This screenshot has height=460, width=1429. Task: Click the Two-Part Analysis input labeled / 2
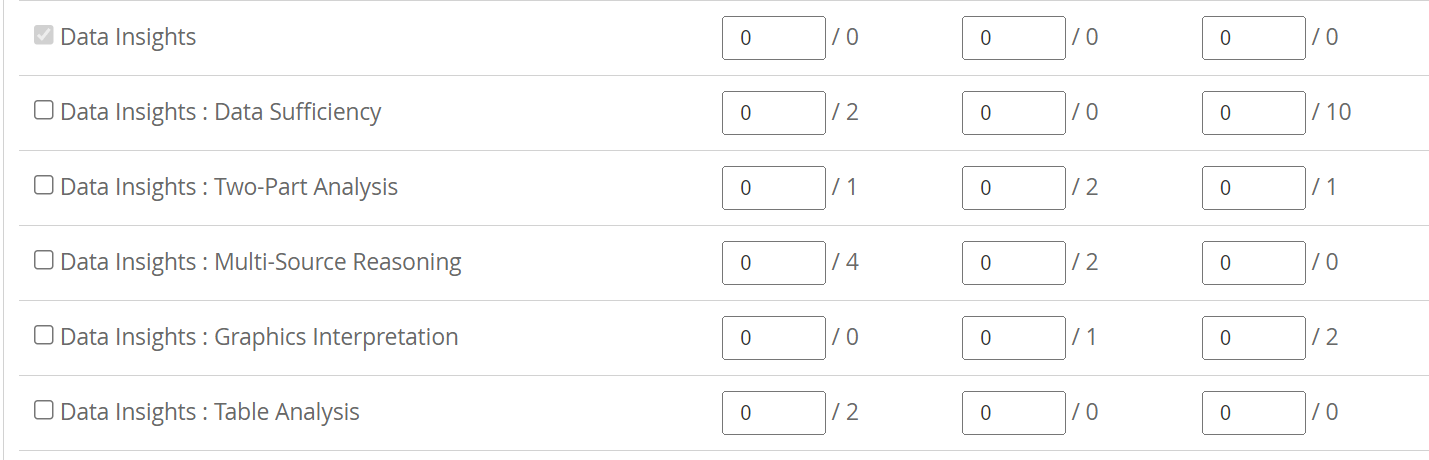click(x=1013, y=188)
